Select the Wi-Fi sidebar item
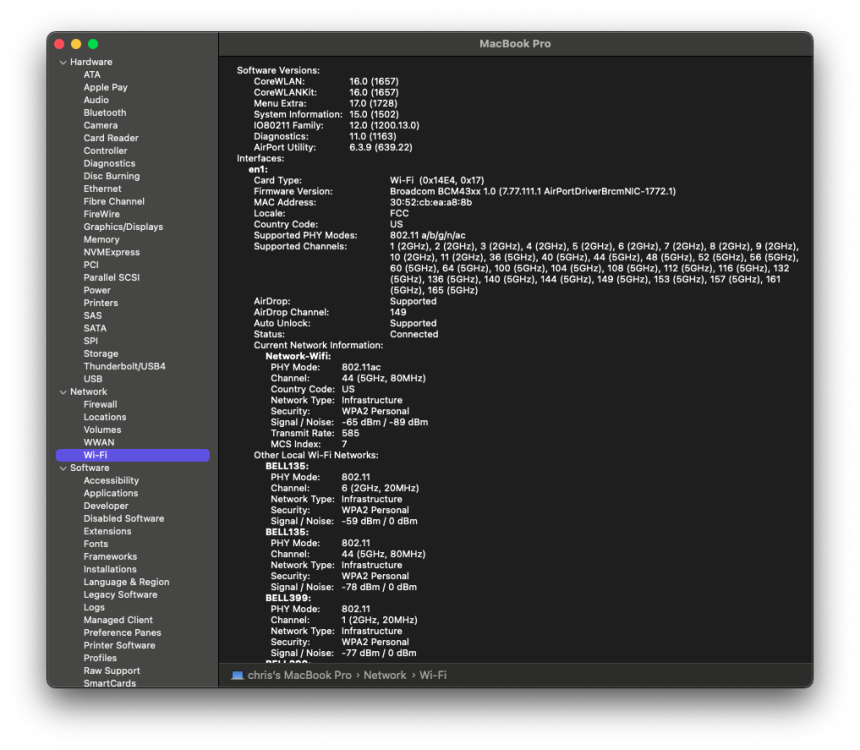 click(x=133, y=455)
